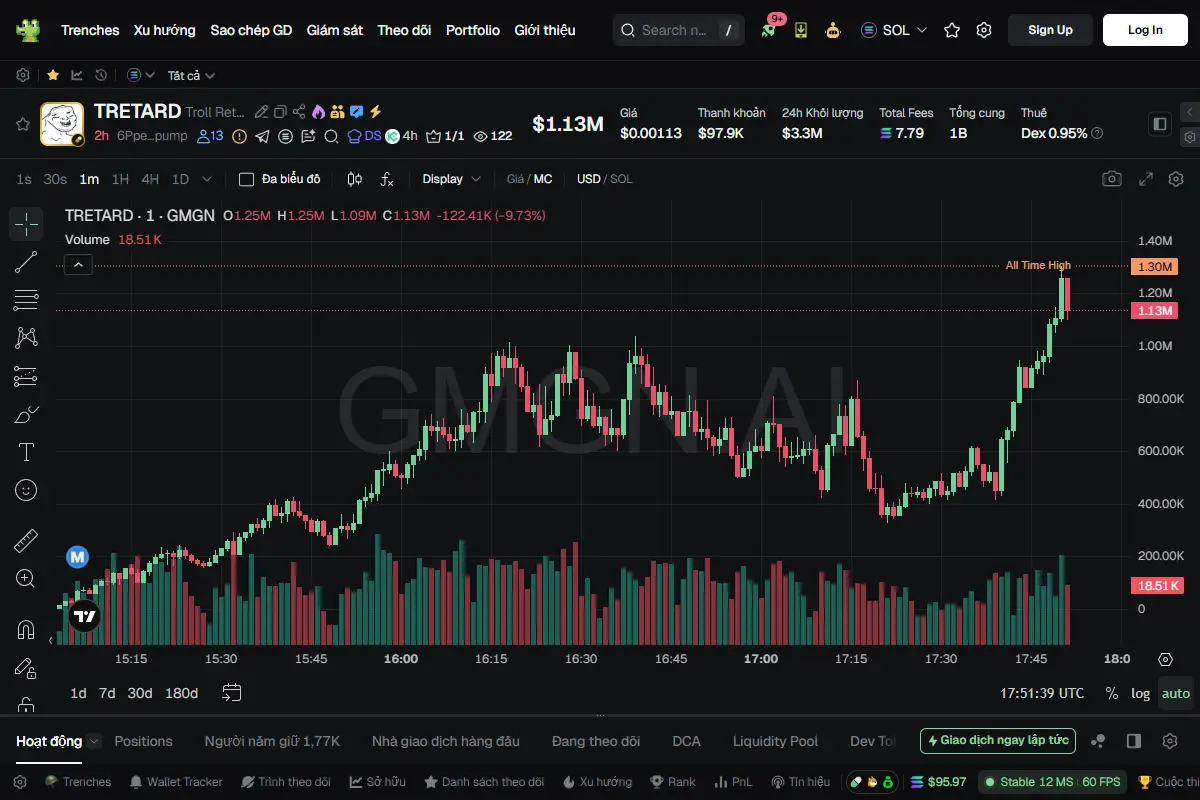Select the ruler measure tool
The height and width of the screenshot is (800, 1200).
26,541
